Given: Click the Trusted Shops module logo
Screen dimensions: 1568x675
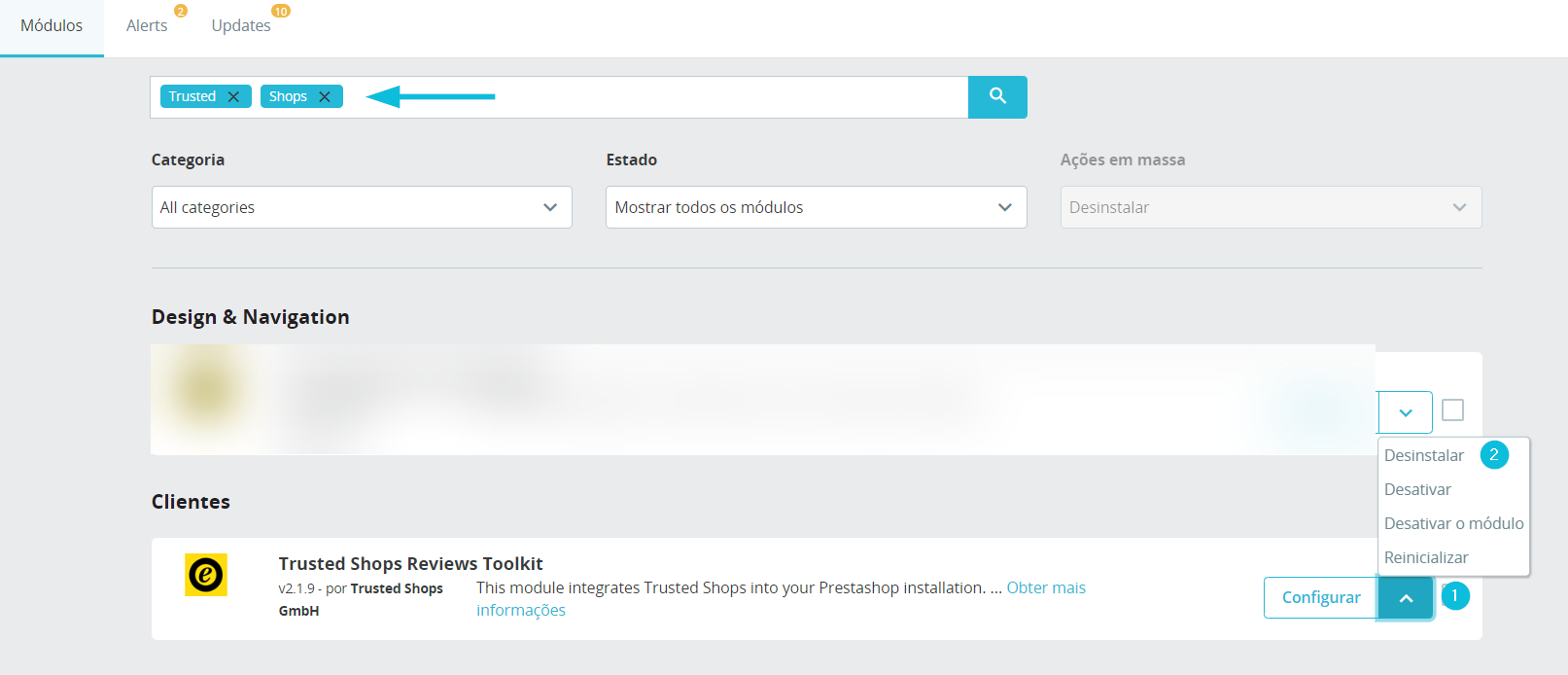Looking at the screenshot, I should pyautogui.click(x=206, y=575).
